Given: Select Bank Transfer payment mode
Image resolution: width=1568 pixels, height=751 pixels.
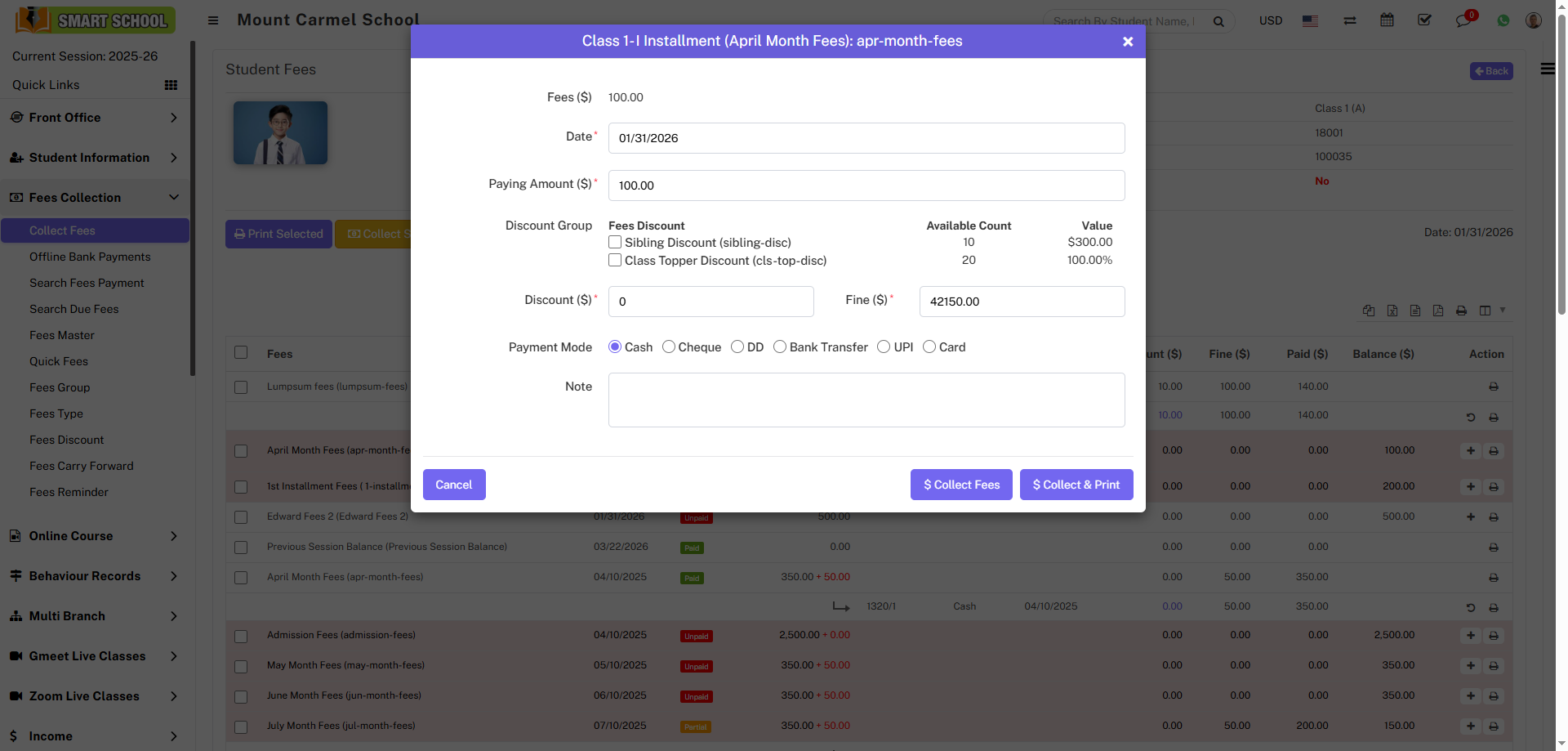Looking at the screenshot, I should (780, 347).
